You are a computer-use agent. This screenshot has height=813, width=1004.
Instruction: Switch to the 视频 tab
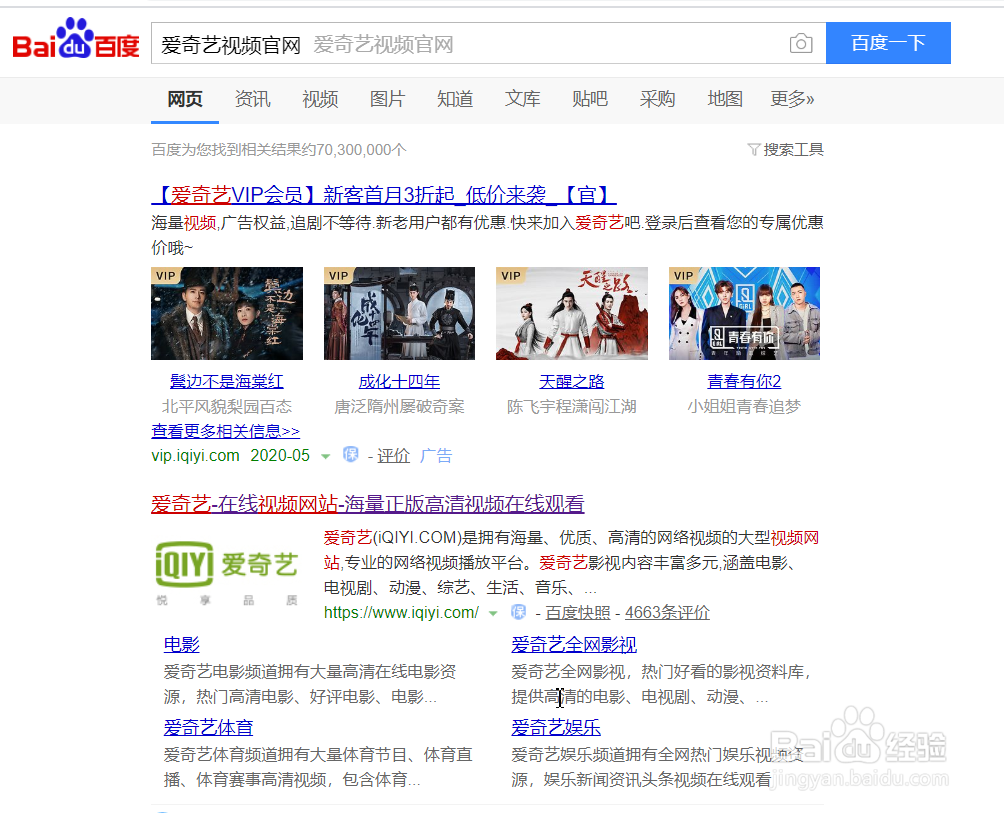pyautogui.click(x=320, y=99)
